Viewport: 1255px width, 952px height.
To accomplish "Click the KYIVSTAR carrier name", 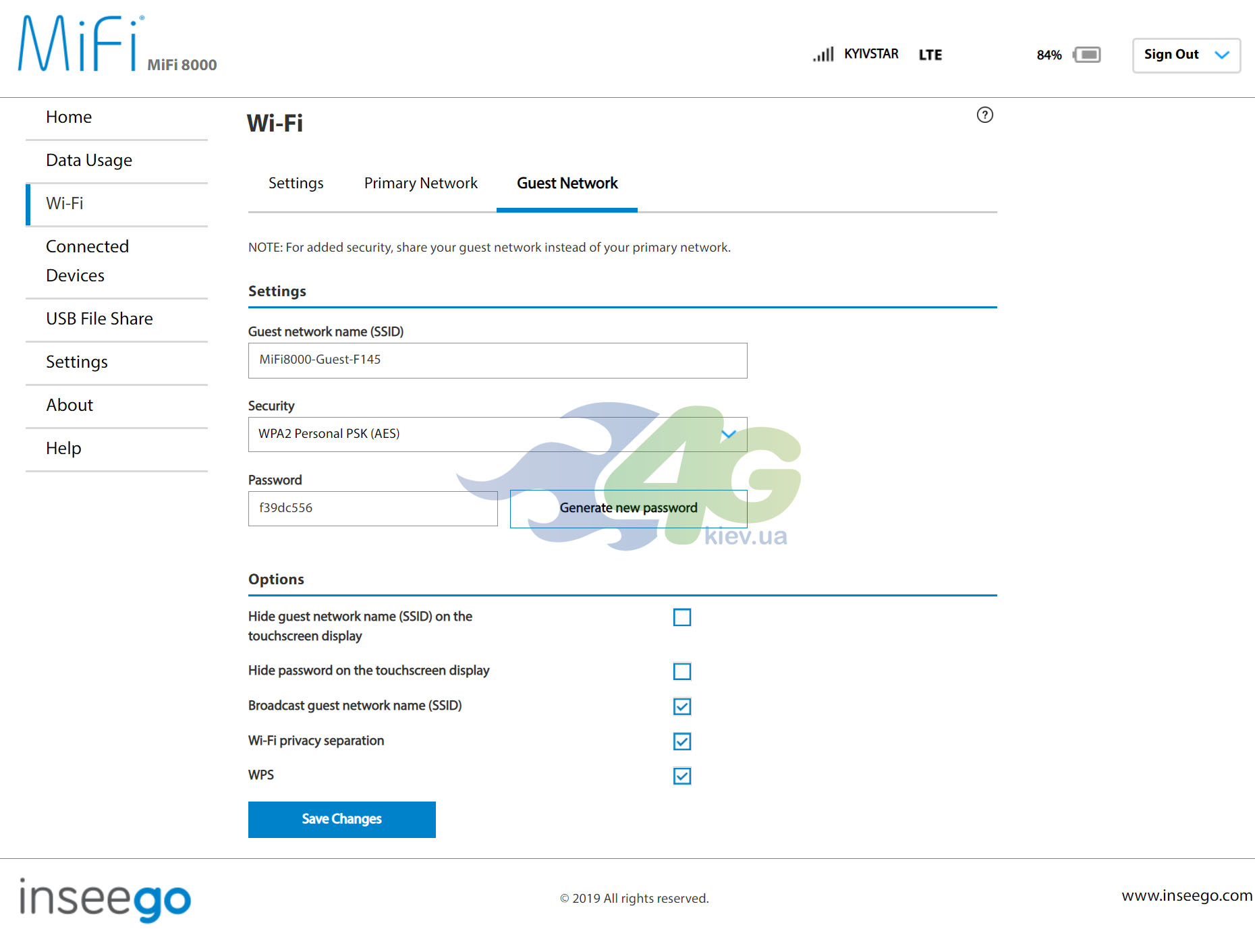I will point(871,54).
